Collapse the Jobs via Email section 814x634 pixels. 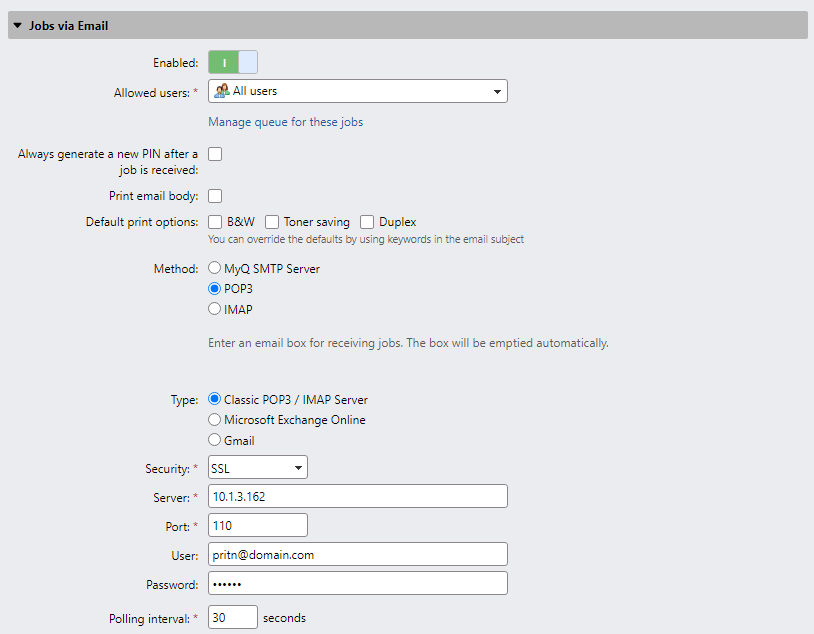pyautogui.click(x=17, y=24)
